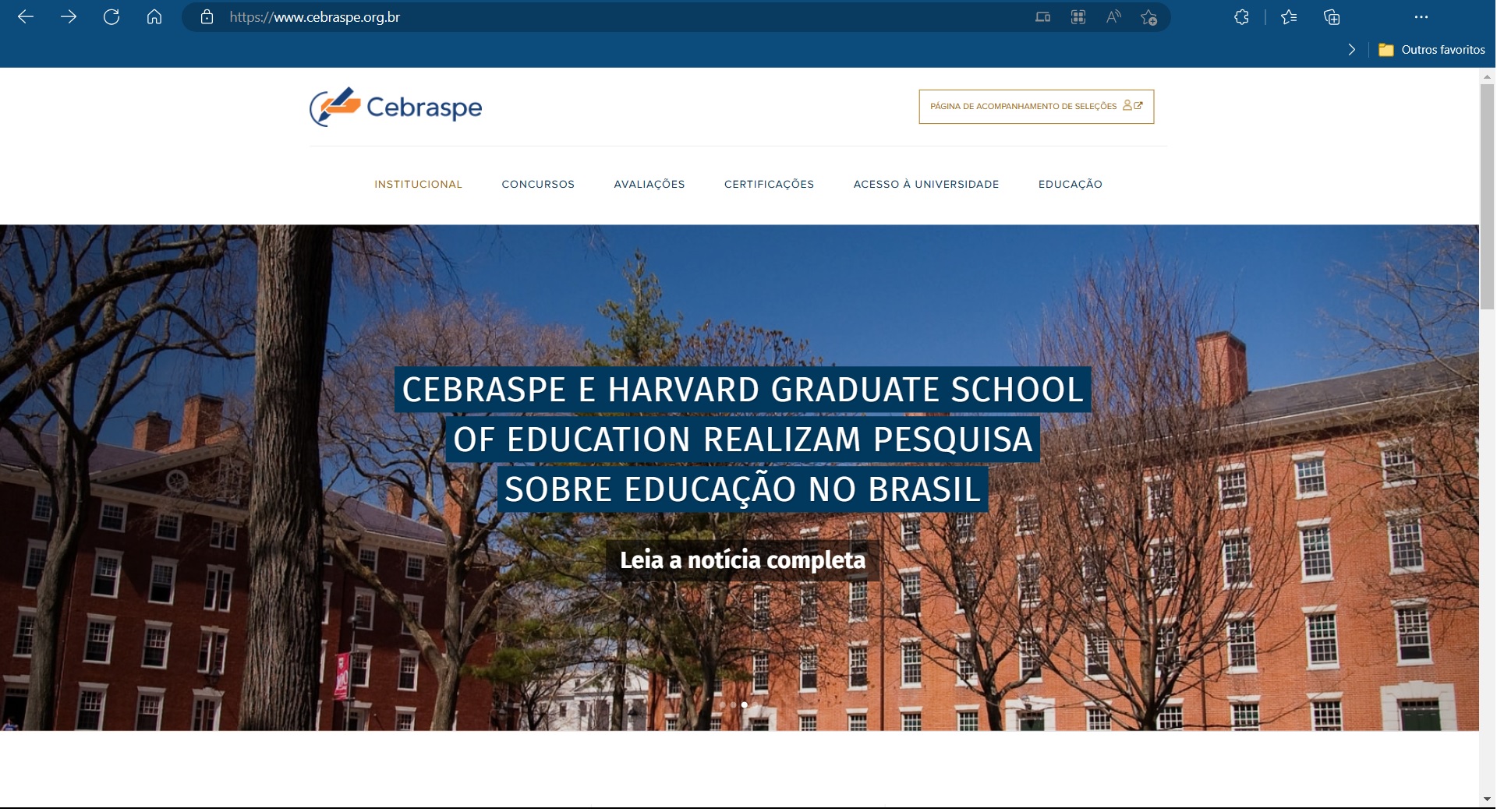1497x812 pixels.
Task: Open Página de Acompanhamento de Seleções button
Action: (1036, 107)
